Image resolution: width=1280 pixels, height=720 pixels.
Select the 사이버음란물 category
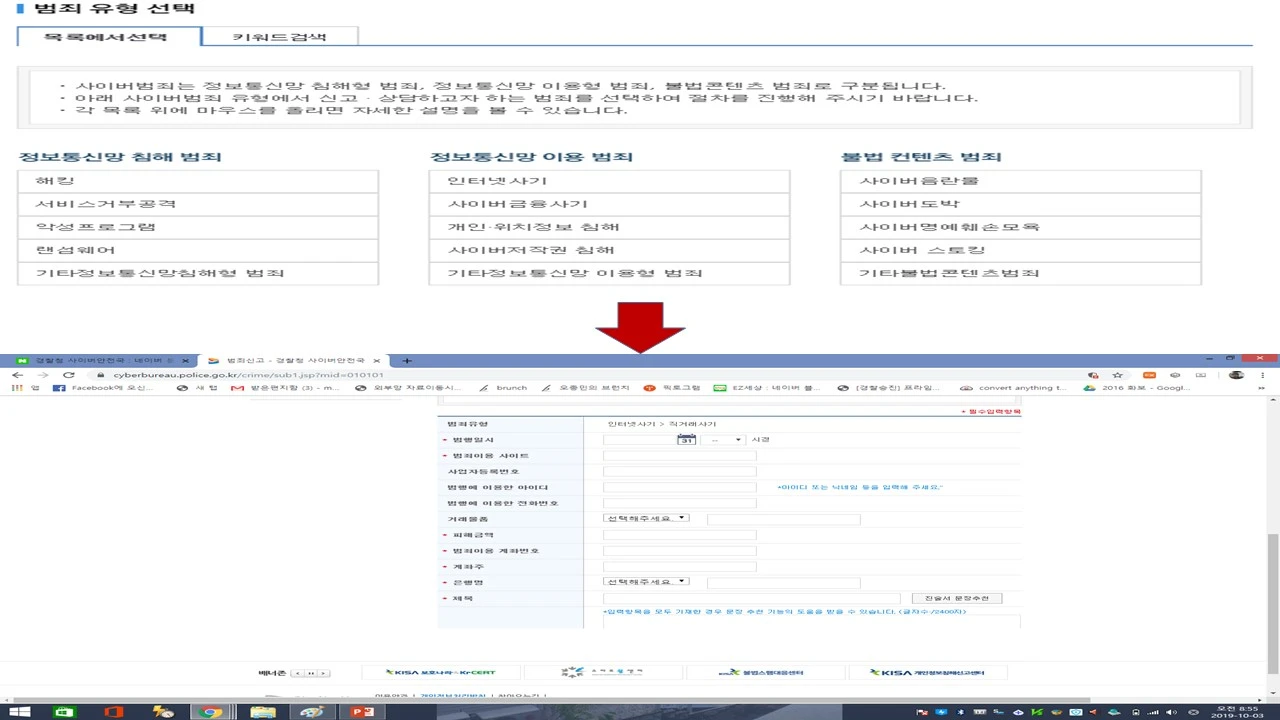(1021, 181)
